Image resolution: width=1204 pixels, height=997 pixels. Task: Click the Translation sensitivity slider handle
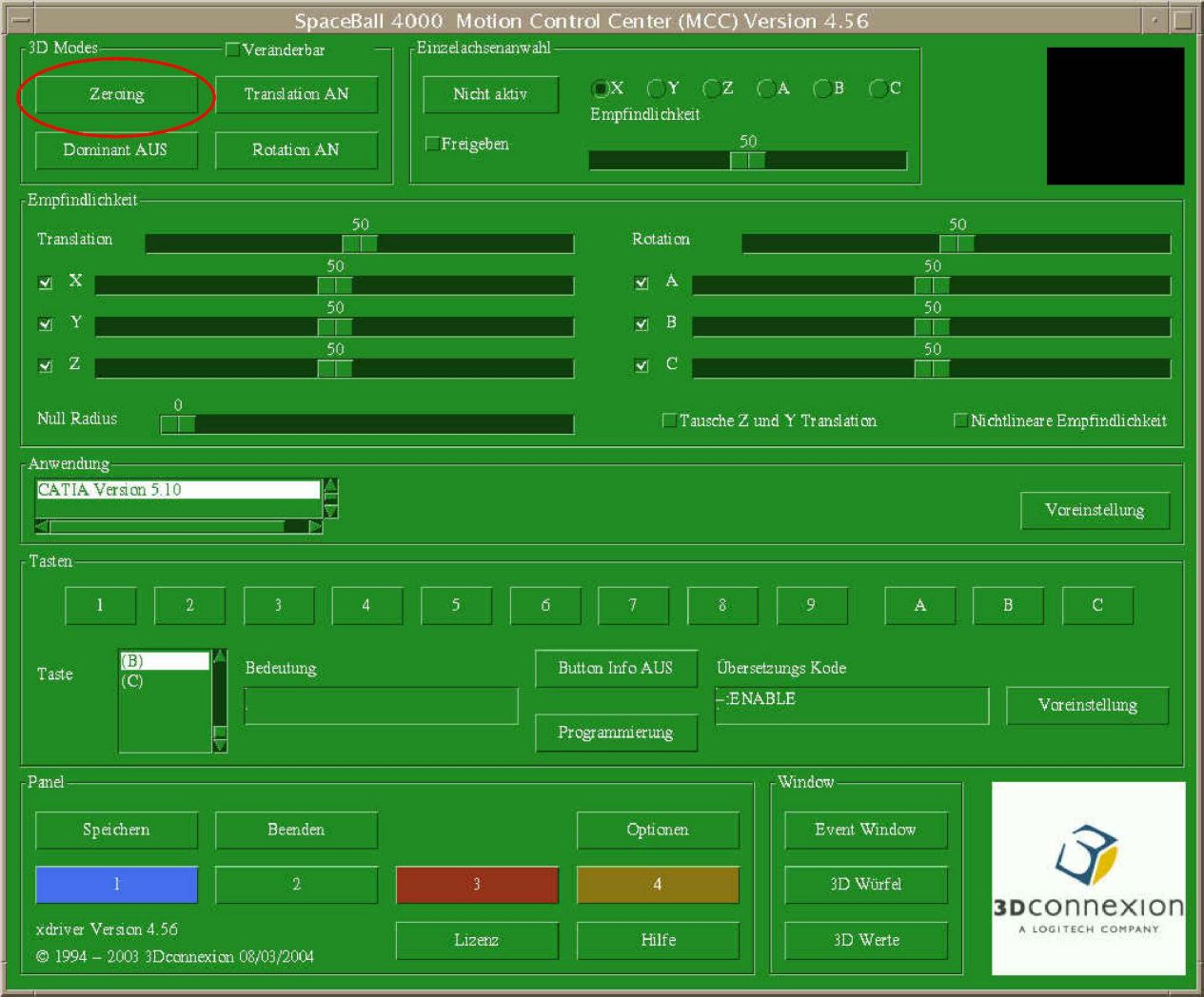click(360, 244)
